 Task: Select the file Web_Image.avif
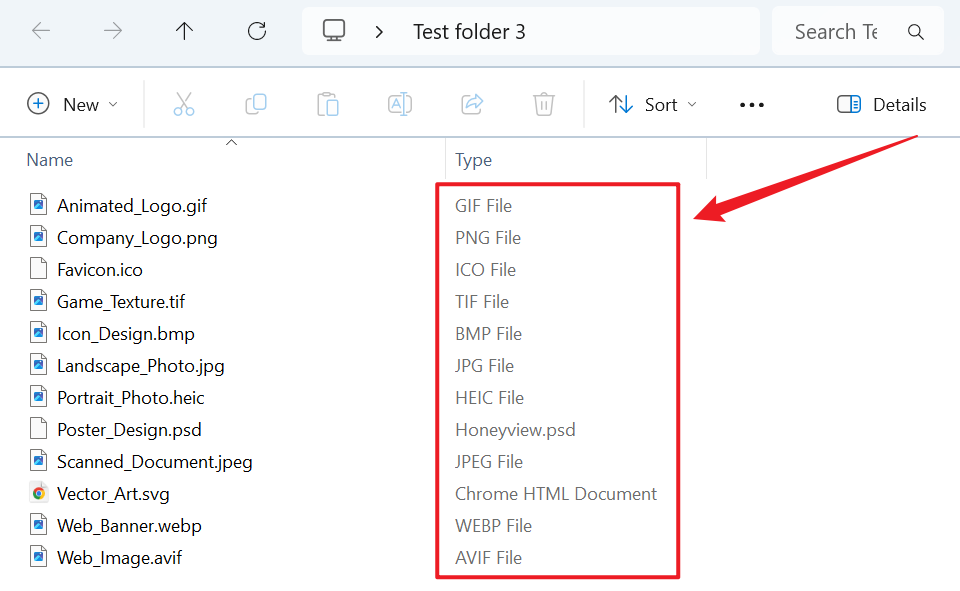119,557
